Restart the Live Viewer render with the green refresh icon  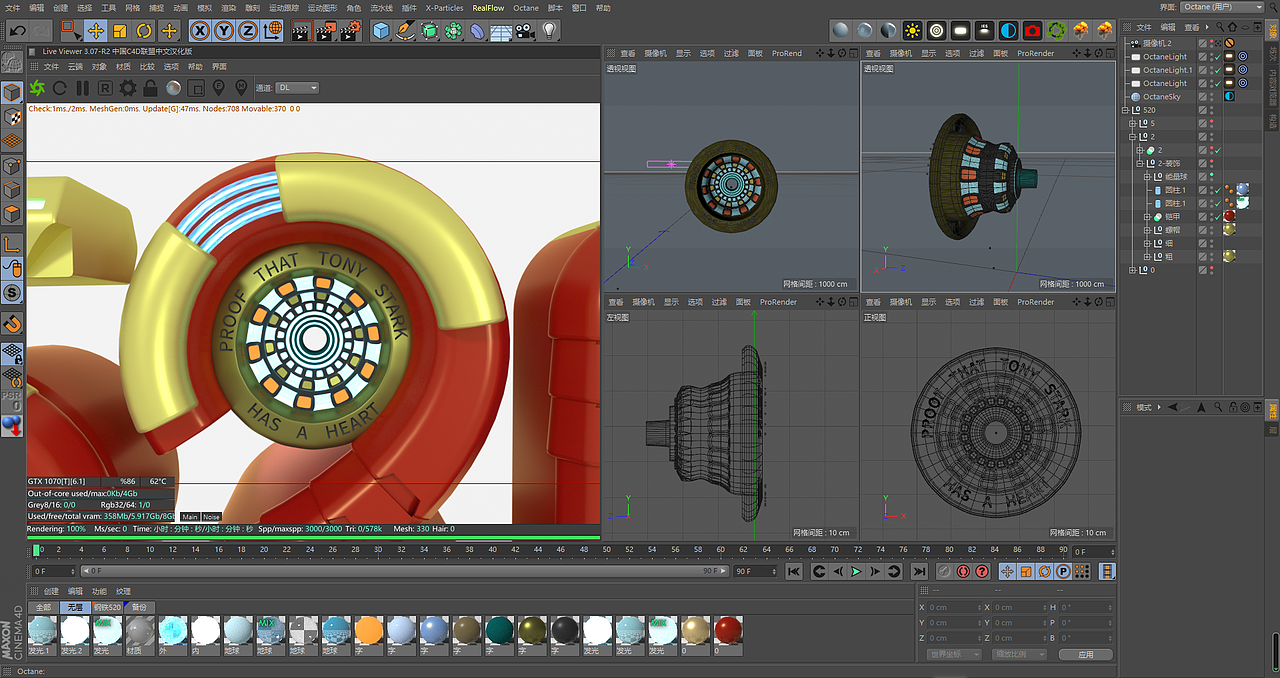[x=38, y=88]
